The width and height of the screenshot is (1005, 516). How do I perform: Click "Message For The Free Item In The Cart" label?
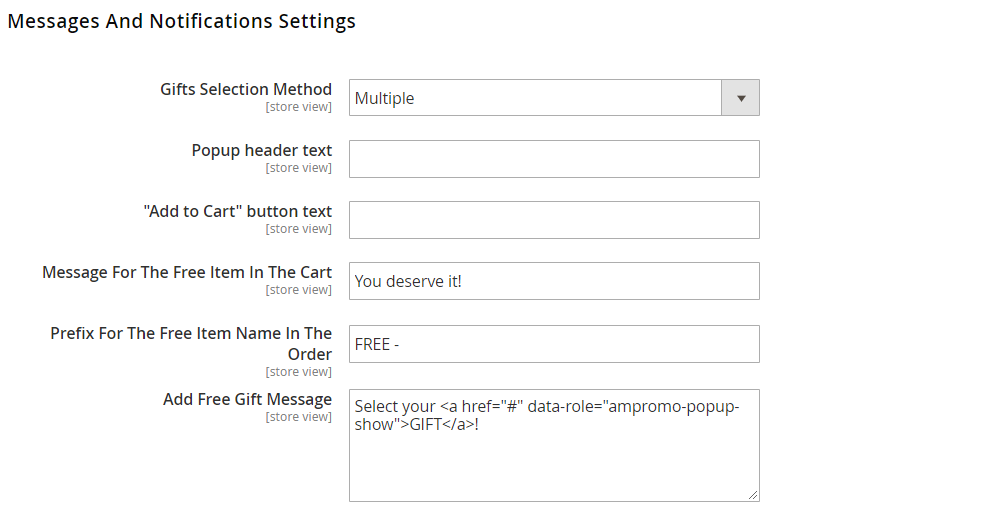tap(187, 272)
